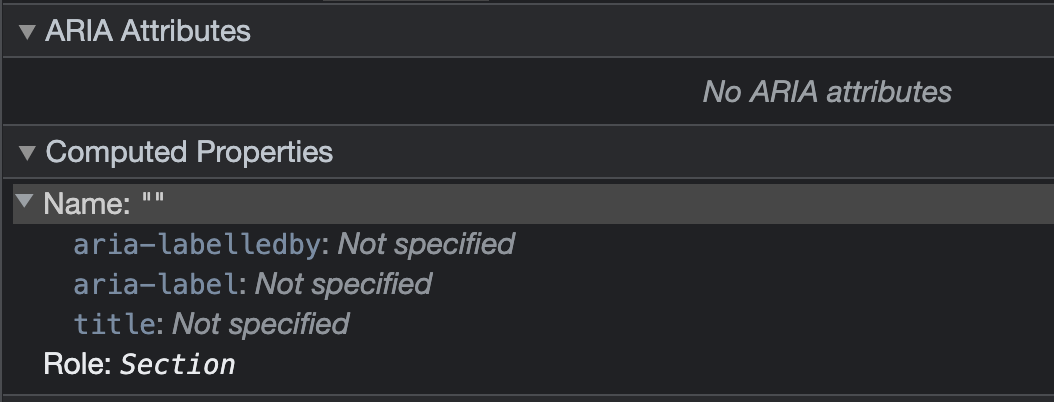Select the Name label in highlighted row
This screenshot has width=1054, height=402.
(x=87, y=203)
